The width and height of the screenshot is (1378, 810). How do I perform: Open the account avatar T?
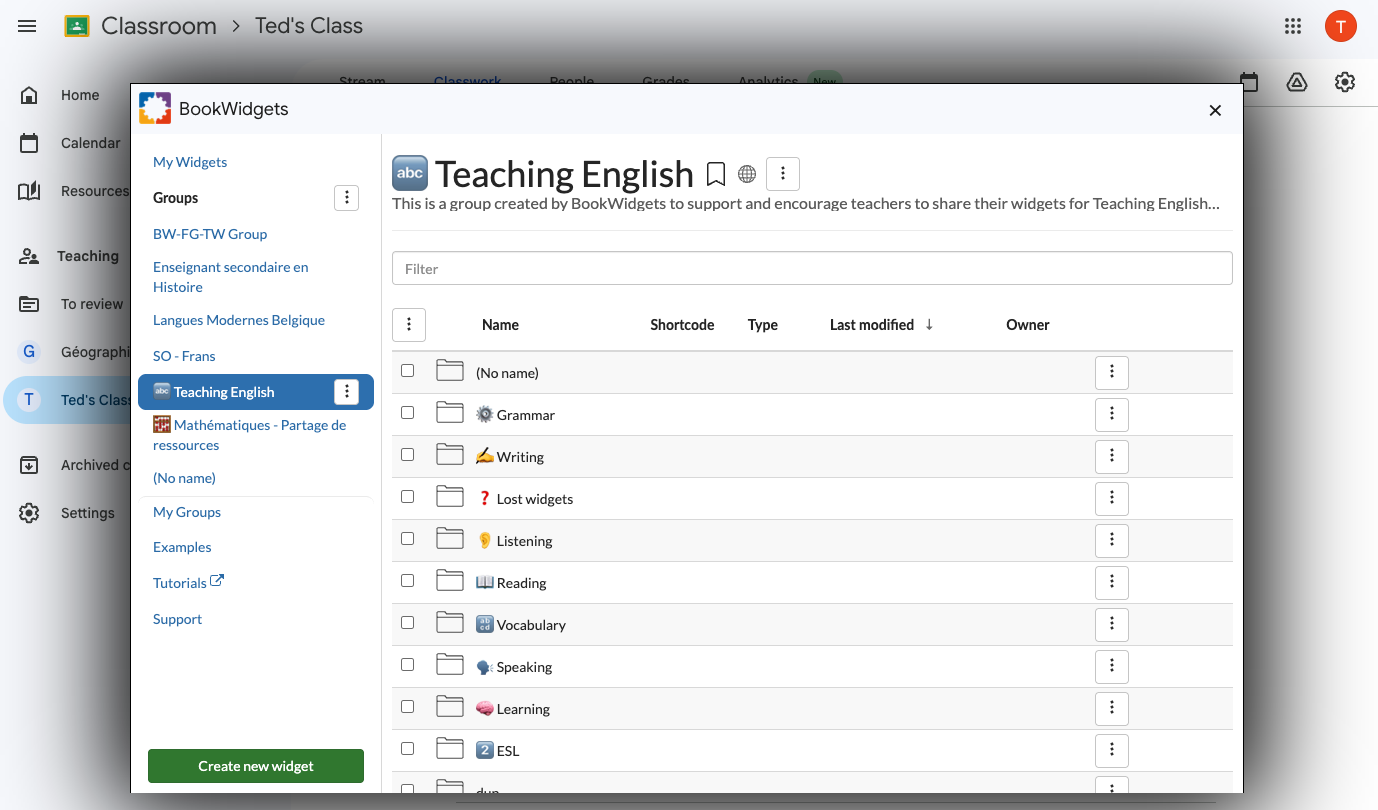coord(1341,26)
